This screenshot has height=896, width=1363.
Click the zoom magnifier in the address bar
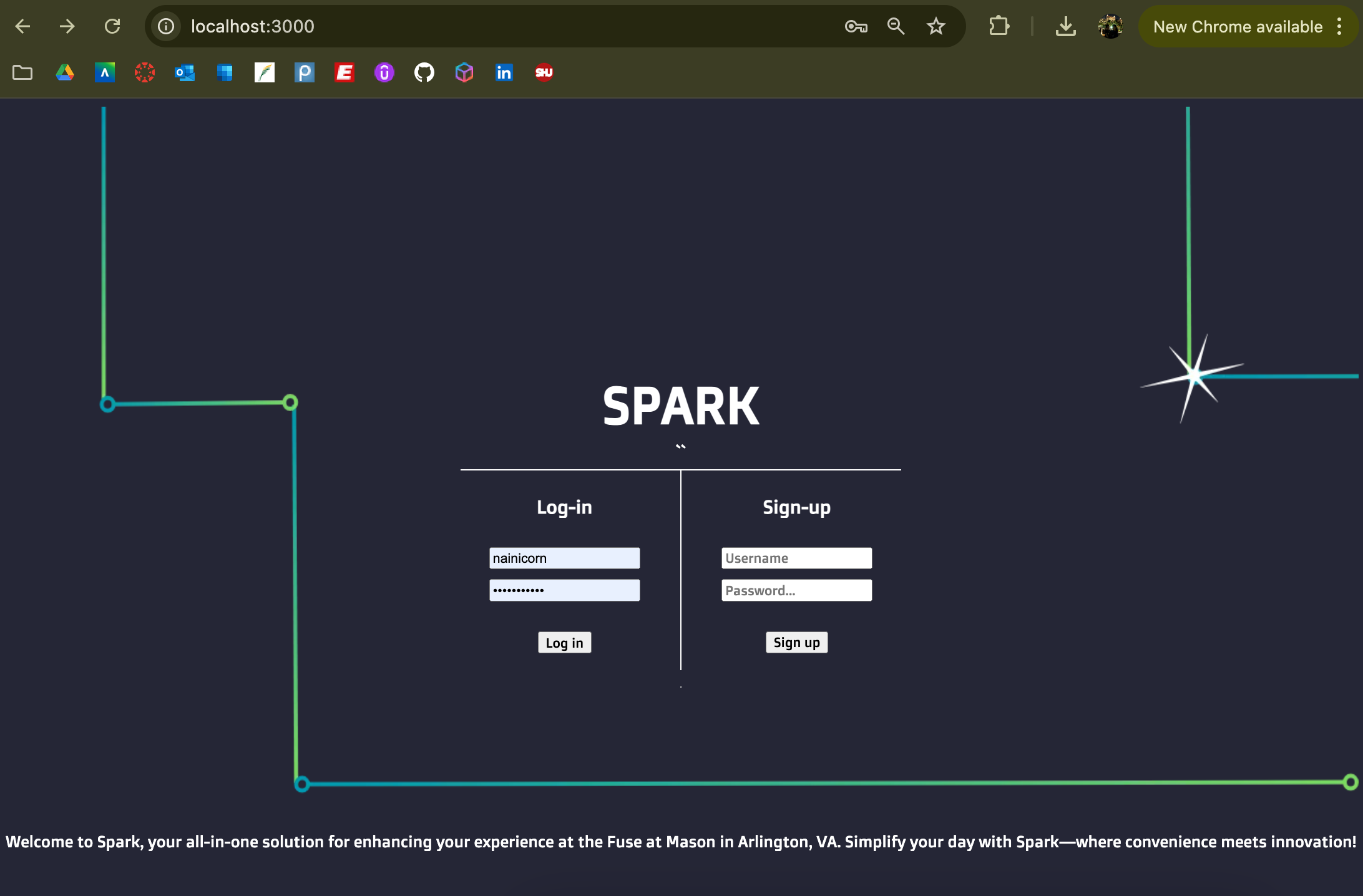896,26
